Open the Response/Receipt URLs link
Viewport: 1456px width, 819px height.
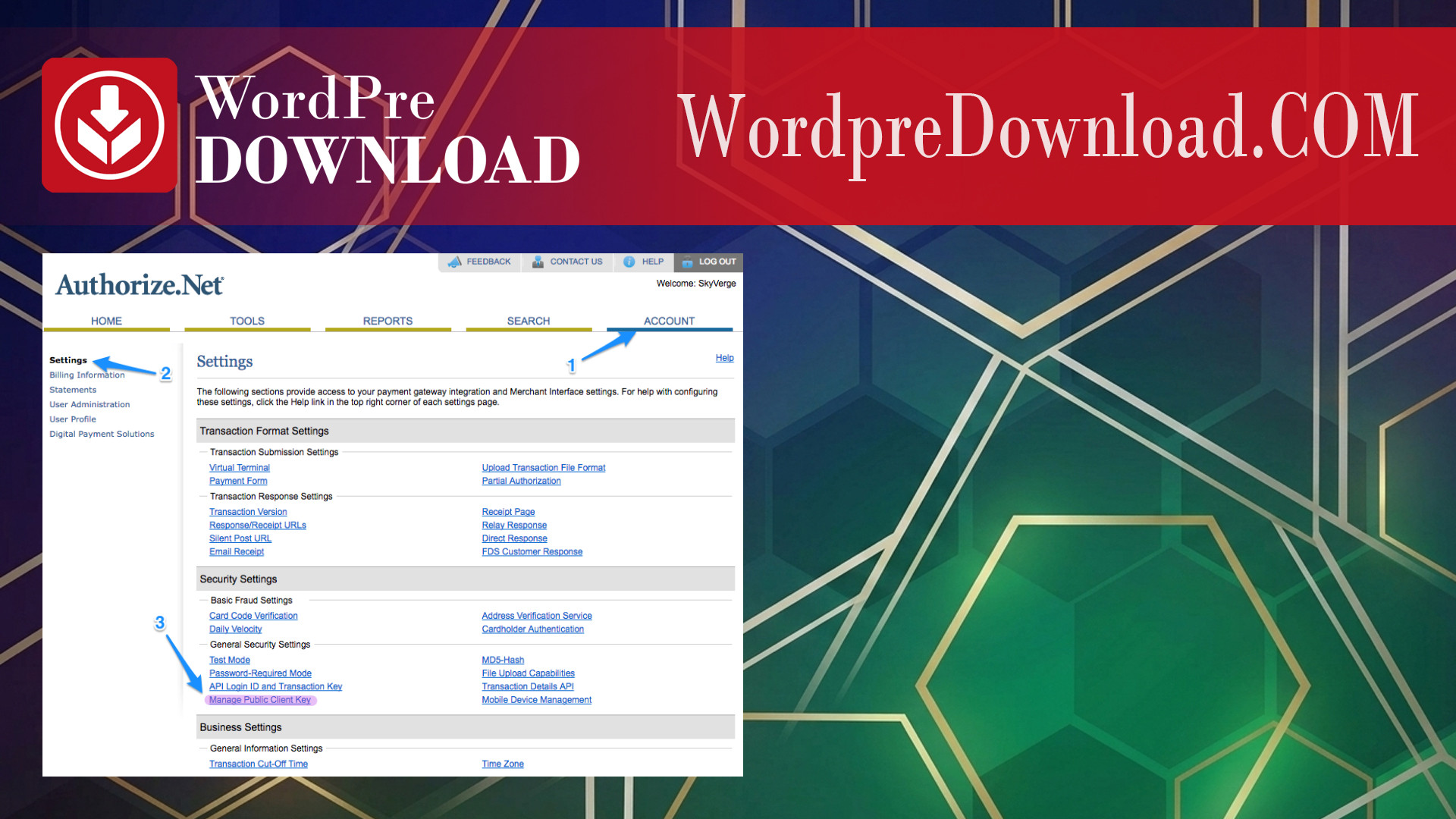[258, 525]
